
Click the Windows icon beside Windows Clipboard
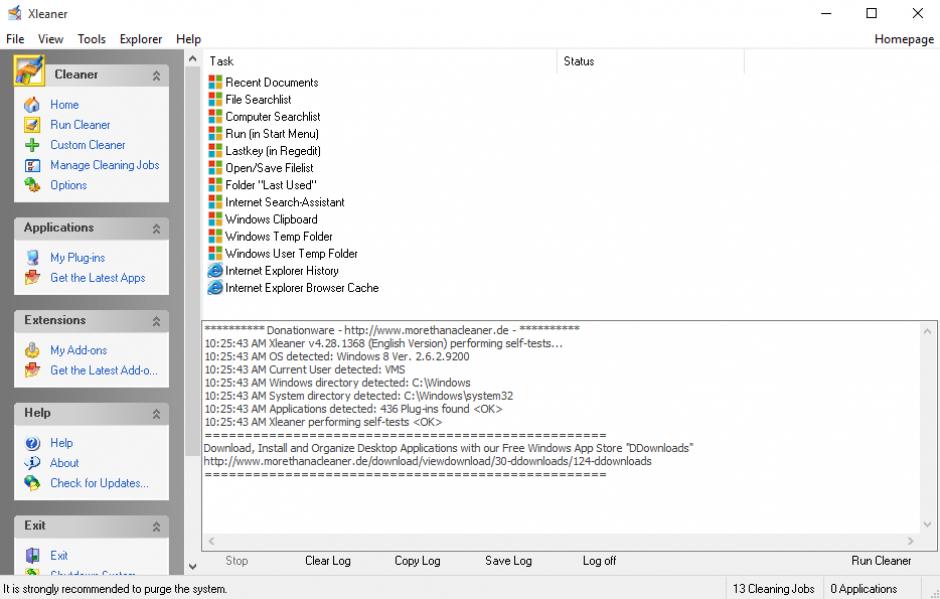pyautogui.click(x=215, y=219)
